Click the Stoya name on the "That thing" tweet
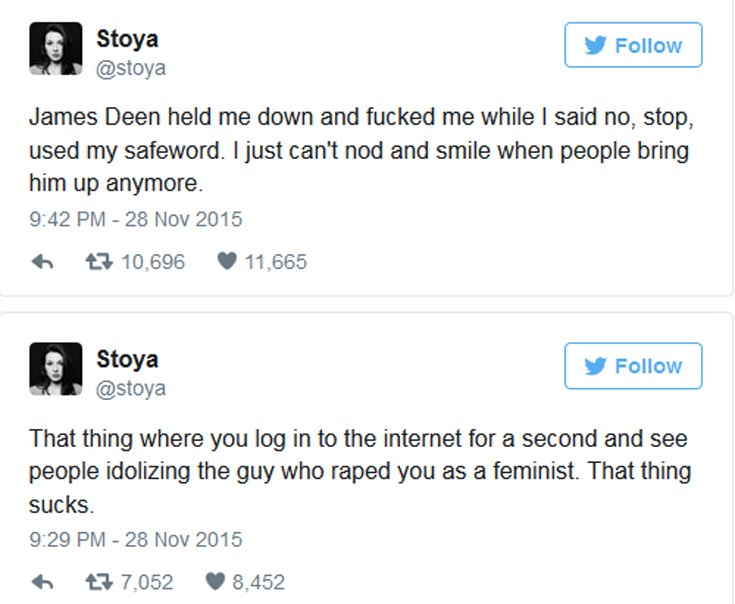Image resolution: width=735 pixels, height=604 pixels. 127,358
